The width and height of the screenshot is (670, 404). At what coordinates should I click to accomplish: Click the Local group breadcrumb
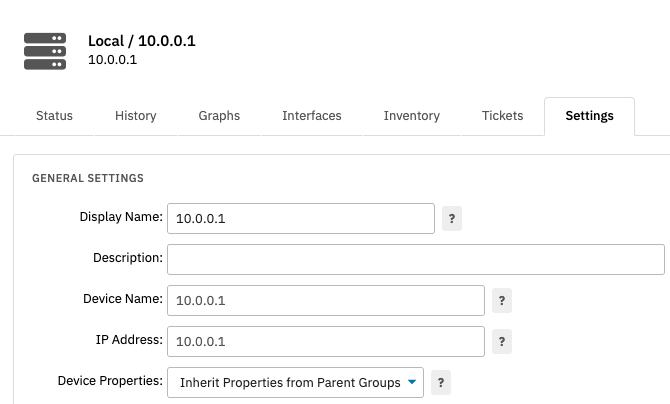[105, 41]
